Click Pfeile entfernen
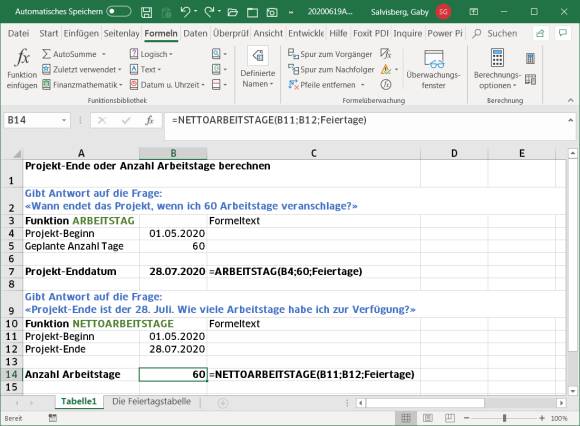Image resolution: width=580 pixels, height=426 pixels. (x=322, y=85)
